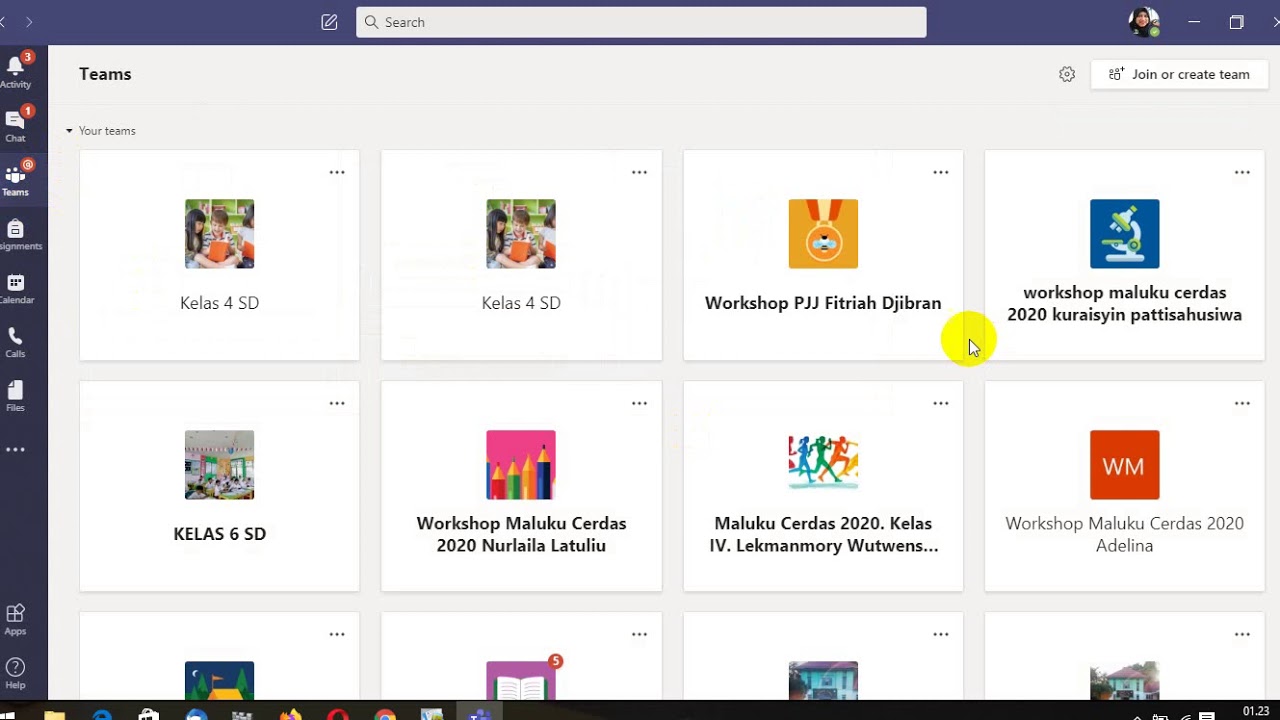Open more options on the book-icon team card
The height and width of the screenshot is (720, 1280).
click(x=639, y=634)
